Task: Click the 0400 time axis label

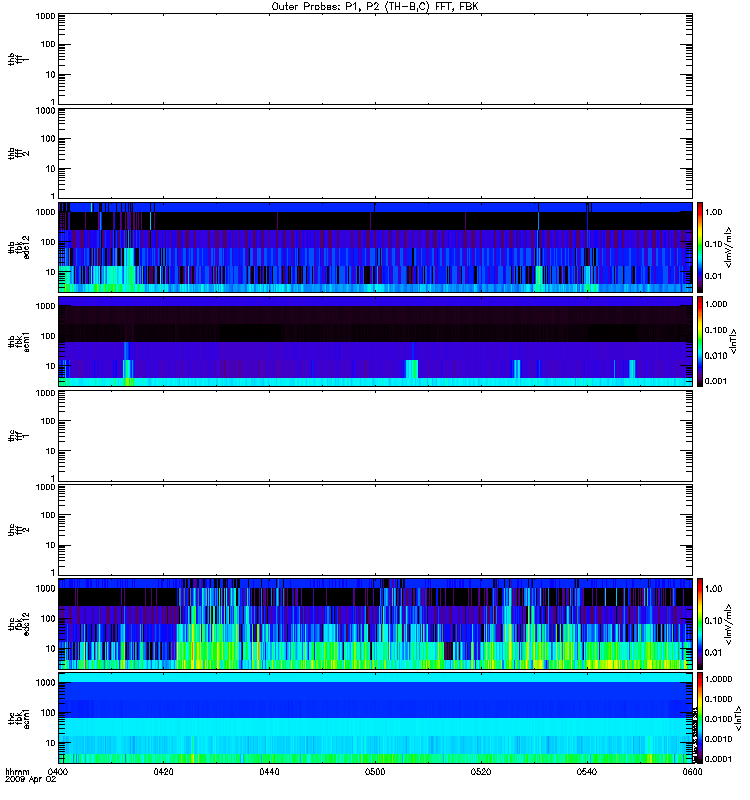Action: coord(58,772)
